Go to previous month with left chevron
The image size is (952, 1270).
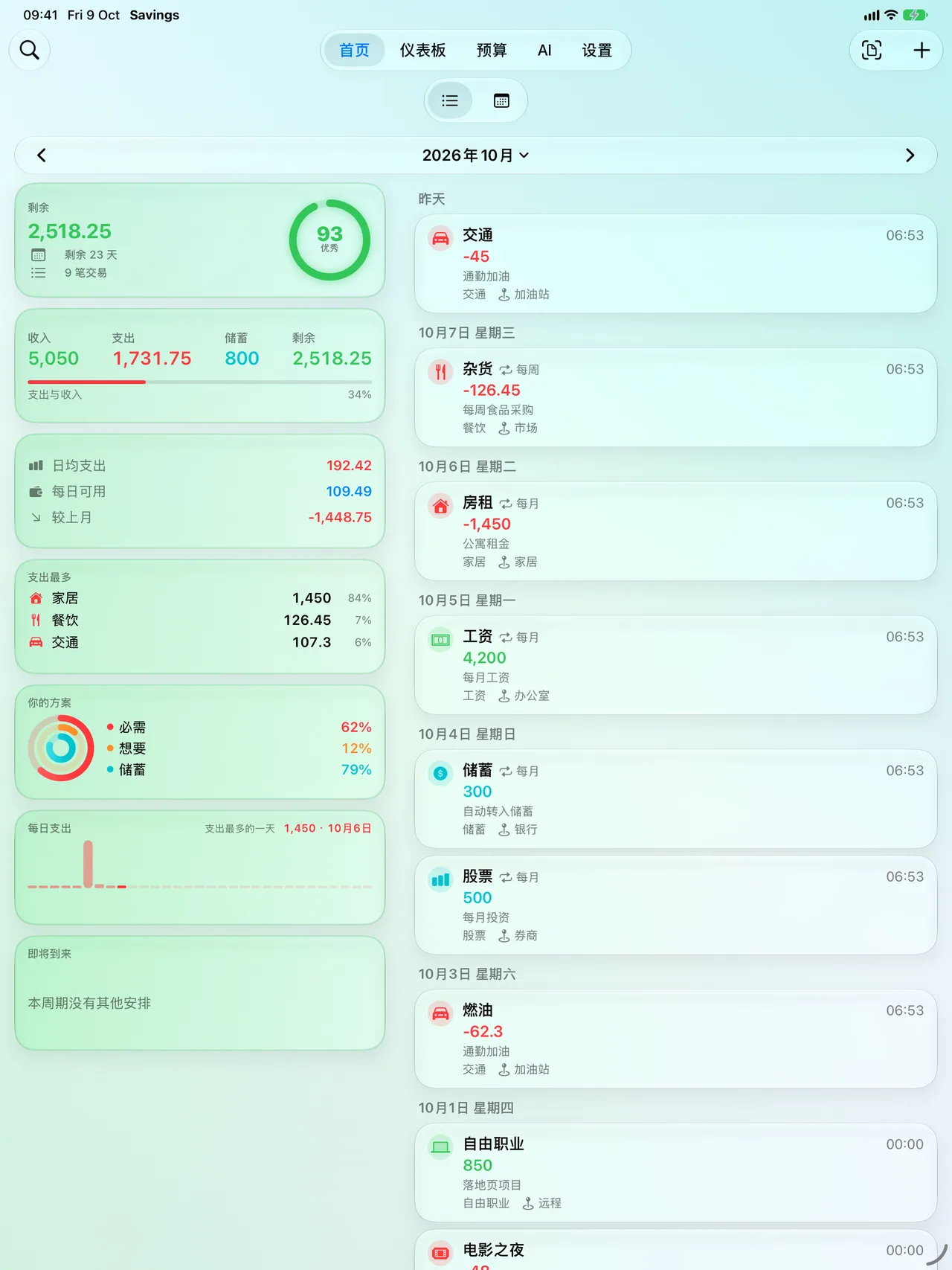click(x=42, y=155)
